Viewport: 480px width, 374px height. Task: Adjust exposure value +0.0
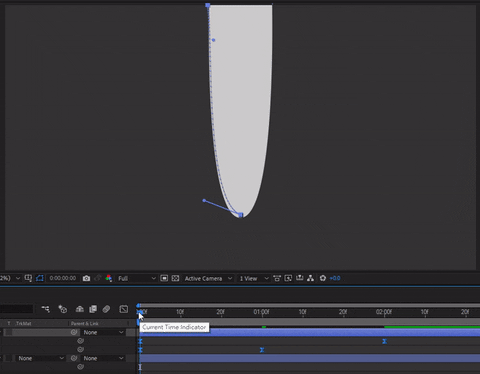coord(335,278)
